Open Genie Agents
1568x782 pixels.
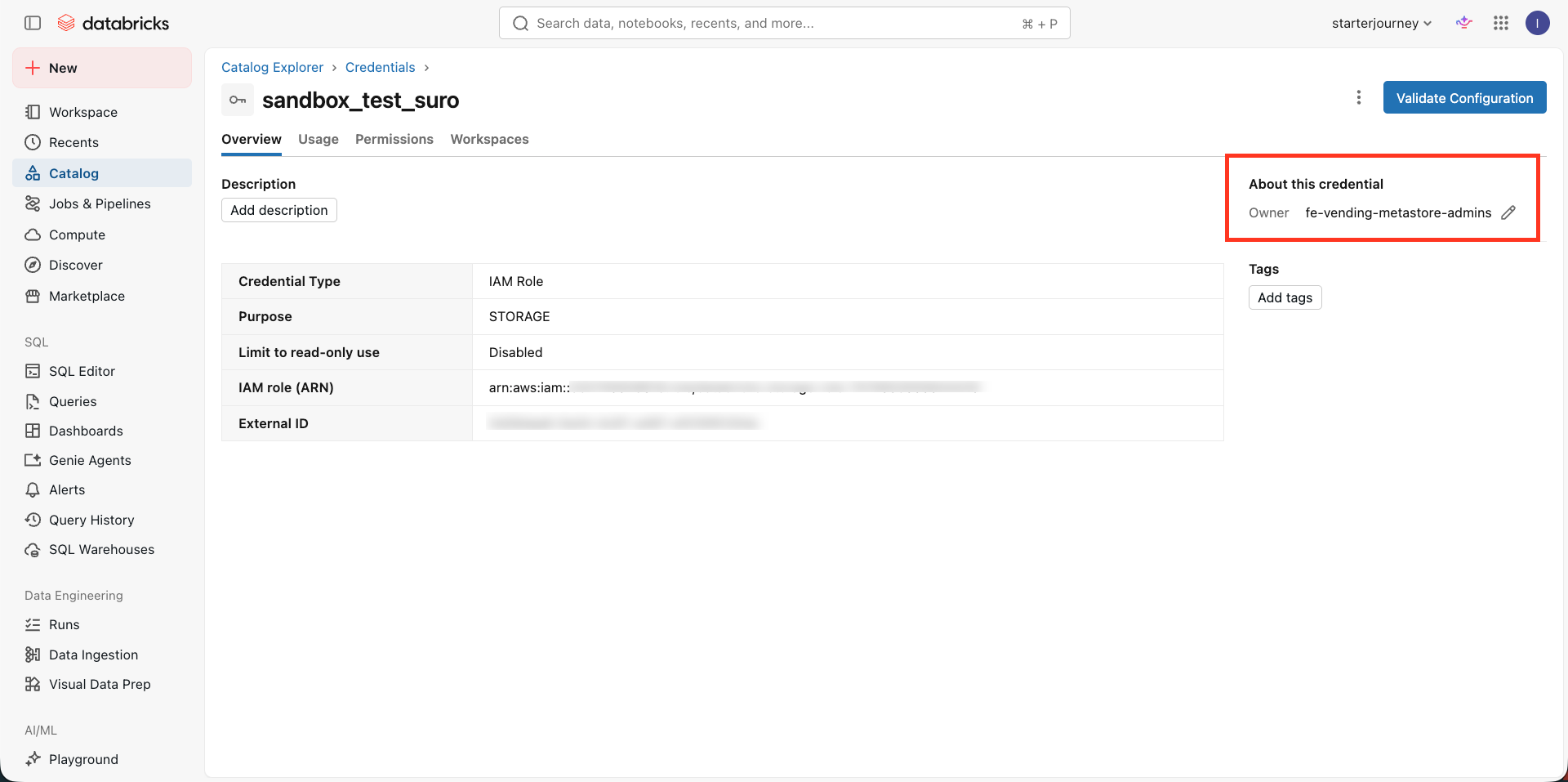(x=102, y=460)
